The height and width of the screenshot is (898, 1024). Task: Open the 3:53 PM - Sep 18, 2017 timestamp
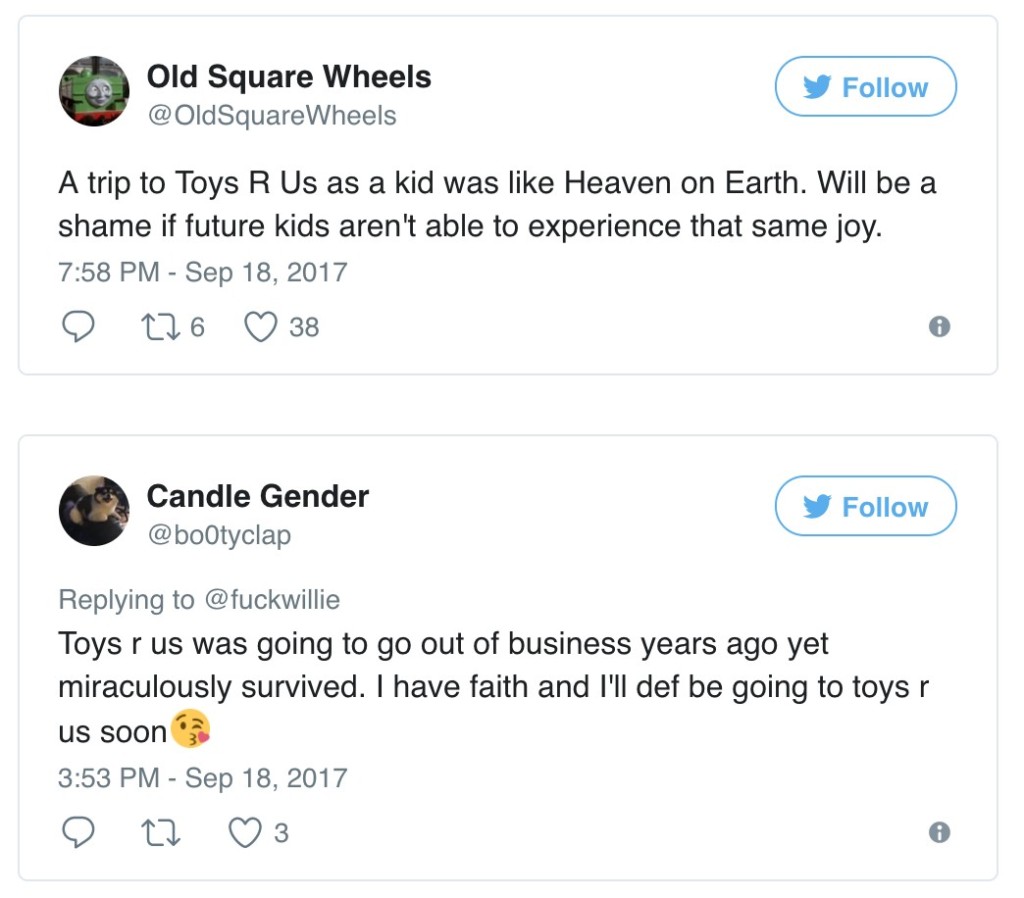pos(203,778)
